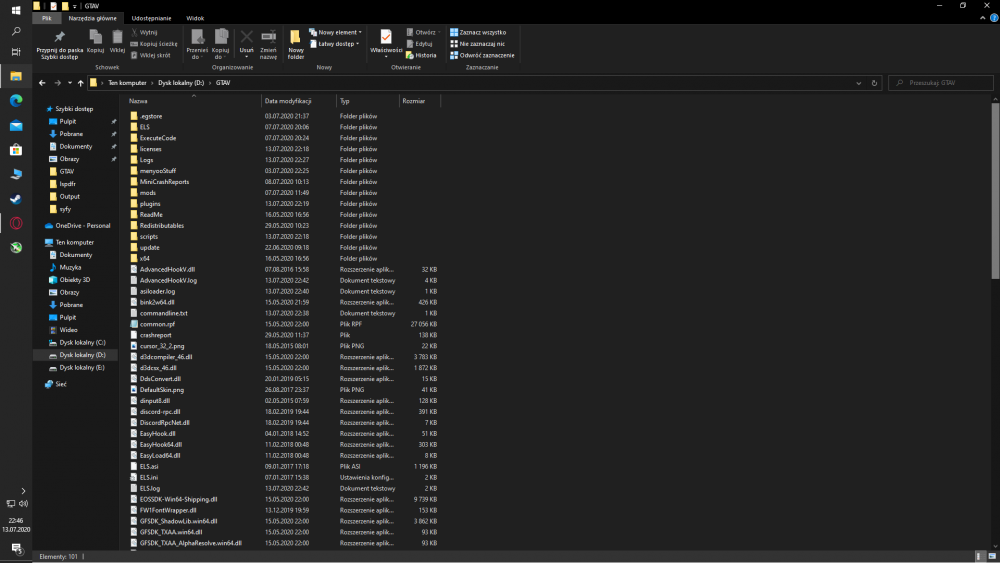Viewport: 1000px width, 563px height.
Task: Click Zaznacz wszystko
Action: click(x=478, y=32)
